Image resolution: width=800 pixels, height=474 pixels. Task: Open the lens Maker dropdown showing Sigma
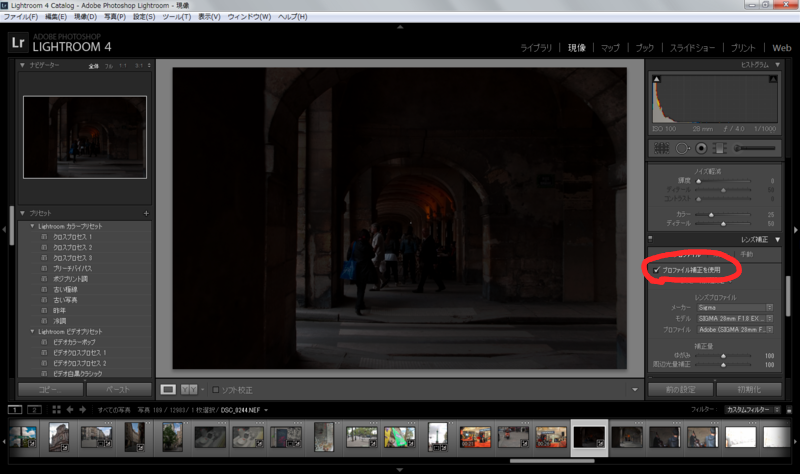[735, 308]
